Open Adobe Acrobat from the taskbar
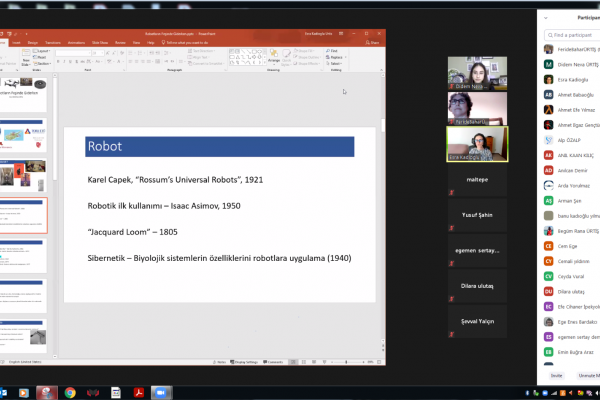This screenshot has width=600, height=400. coord(139,393)
